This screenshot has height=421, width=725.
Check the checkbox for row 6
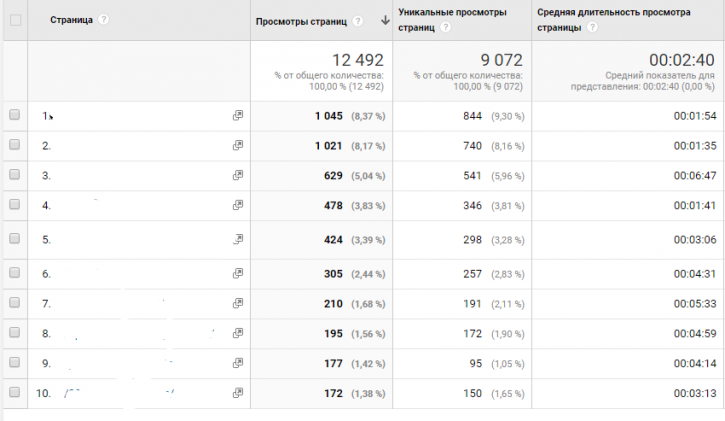tap(15, 273)
